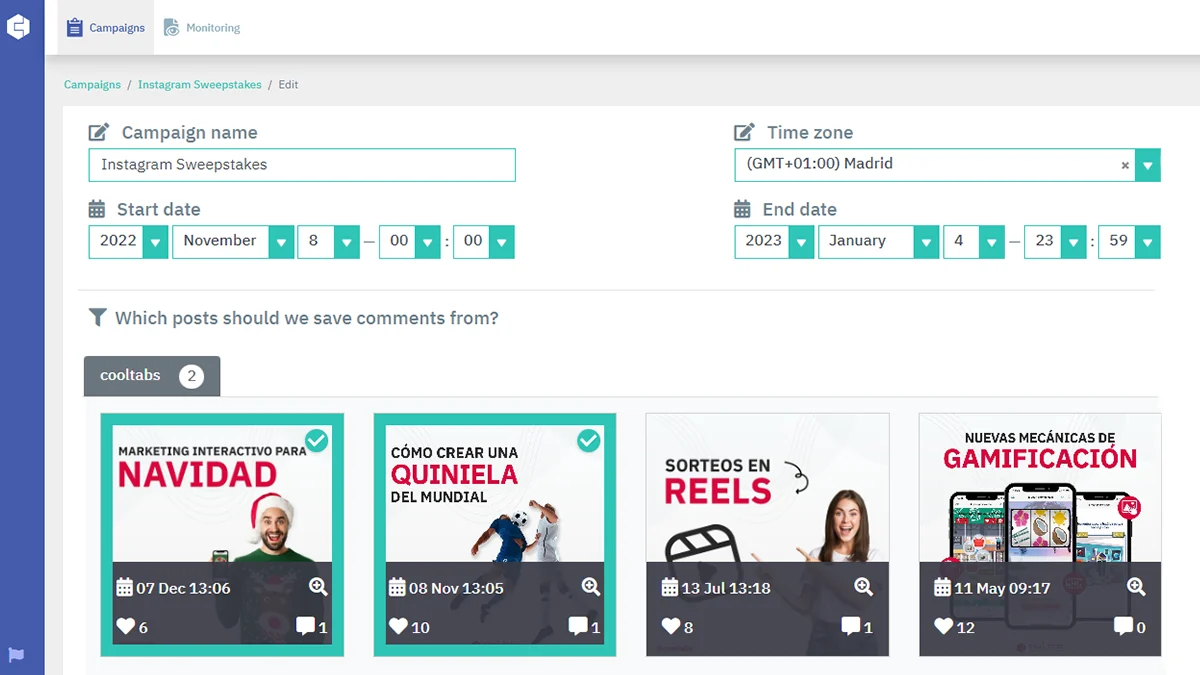This screenshot has width=1200, height=675.
Task: Open the Instagram Sweepstakes breadcrumb link
Action: pyautogui.click(x=200, y=85)
